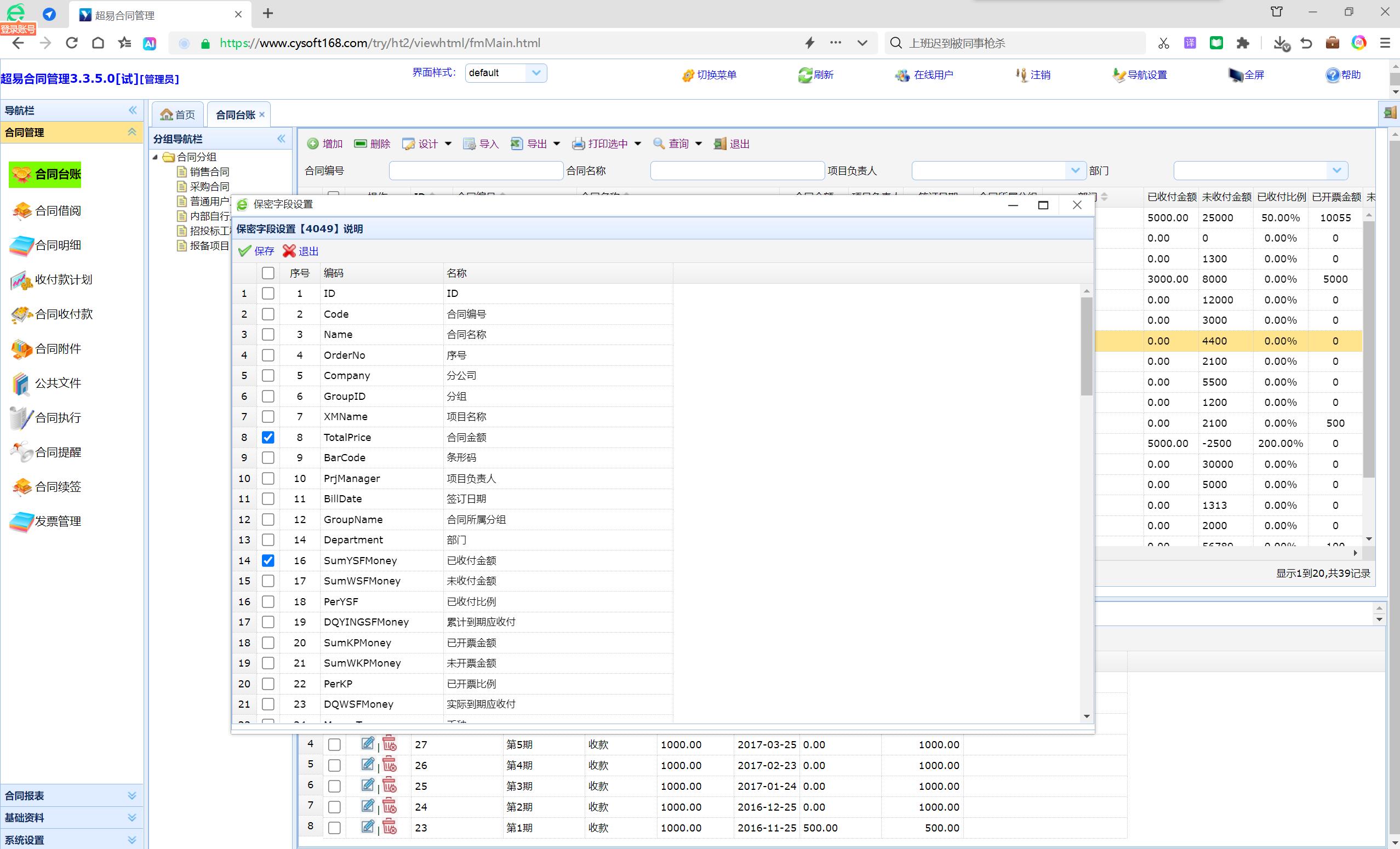Check the BarCode field checkbox
The width and height of the screenshot is (1400, 849).
[x=267, y=458]
